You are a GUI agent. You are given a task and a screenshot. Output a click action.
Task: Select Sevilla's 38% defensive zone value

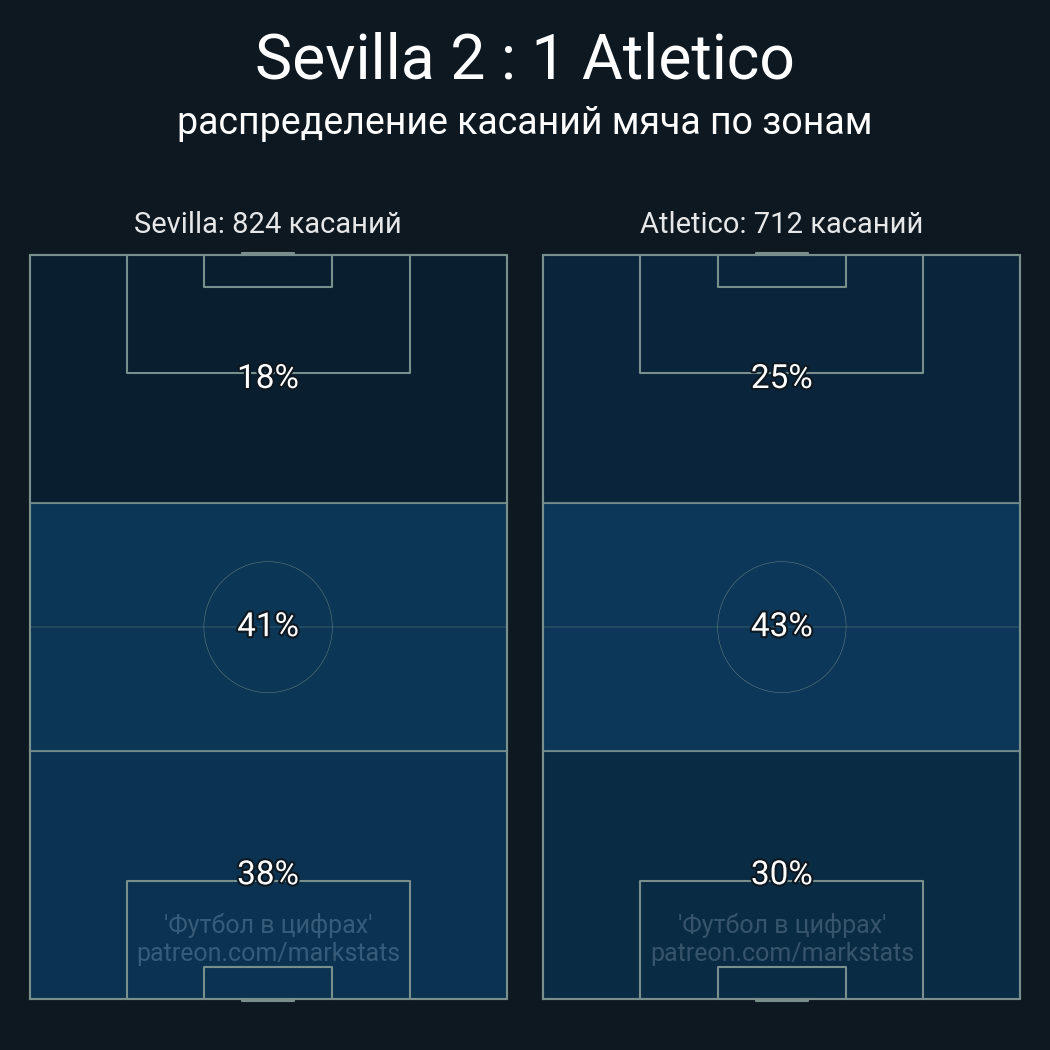pyautogui.click(x=268, y=873)
